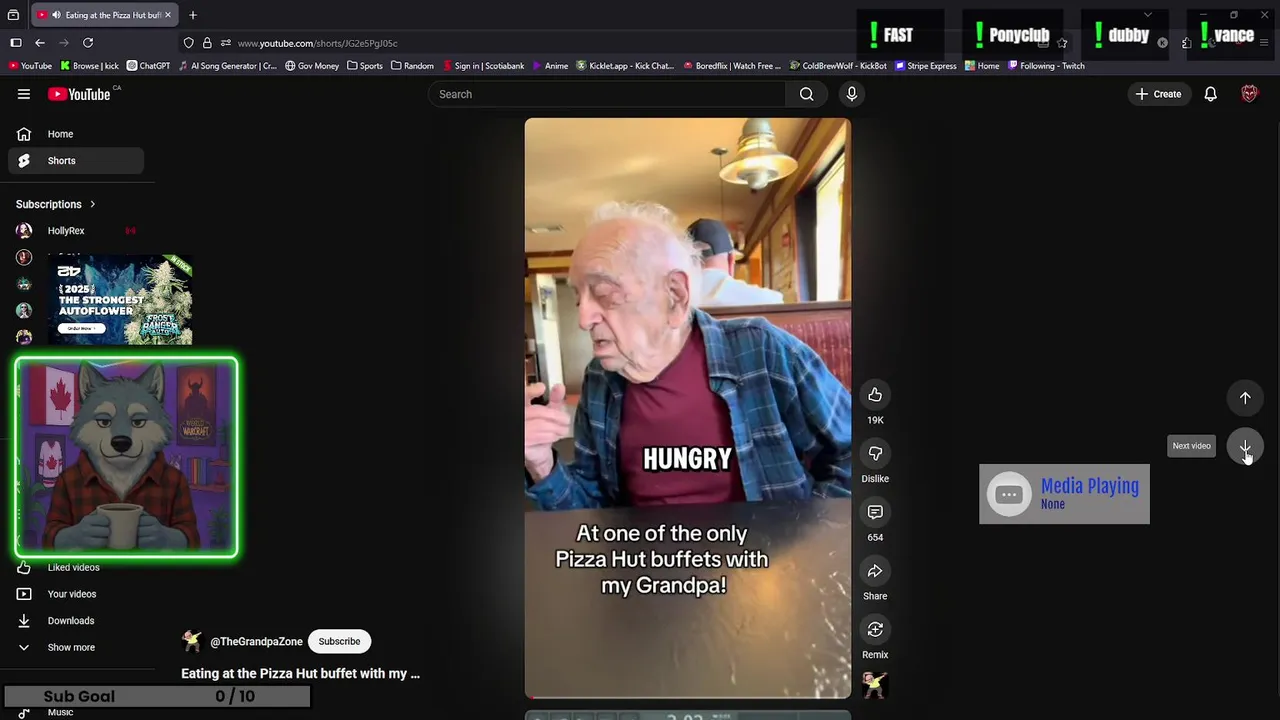Open YouTube notifications bell
The width and height of the screenshot is (1280, 720).
point(1210,94)
